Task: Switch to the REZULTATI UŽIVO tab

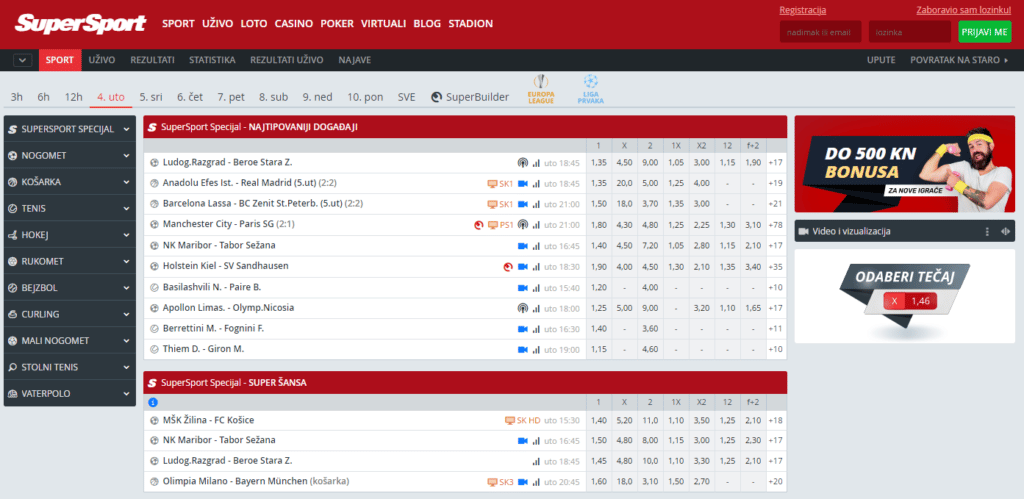Action: tap(287, 60)
